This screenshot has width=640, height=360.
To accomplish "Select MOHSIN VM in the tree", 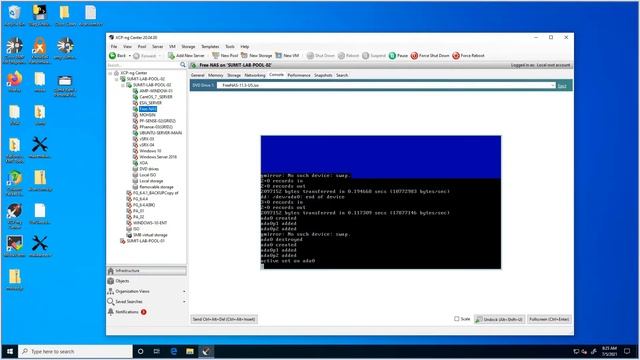I will [147, 115].
